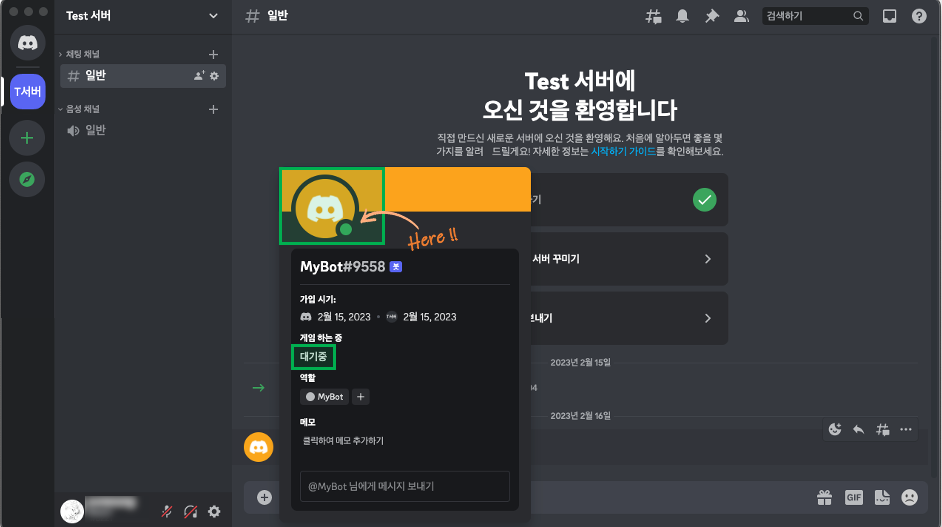
Task: Click 2월 15, 2023 Discord join date
Action: (344, 317)
